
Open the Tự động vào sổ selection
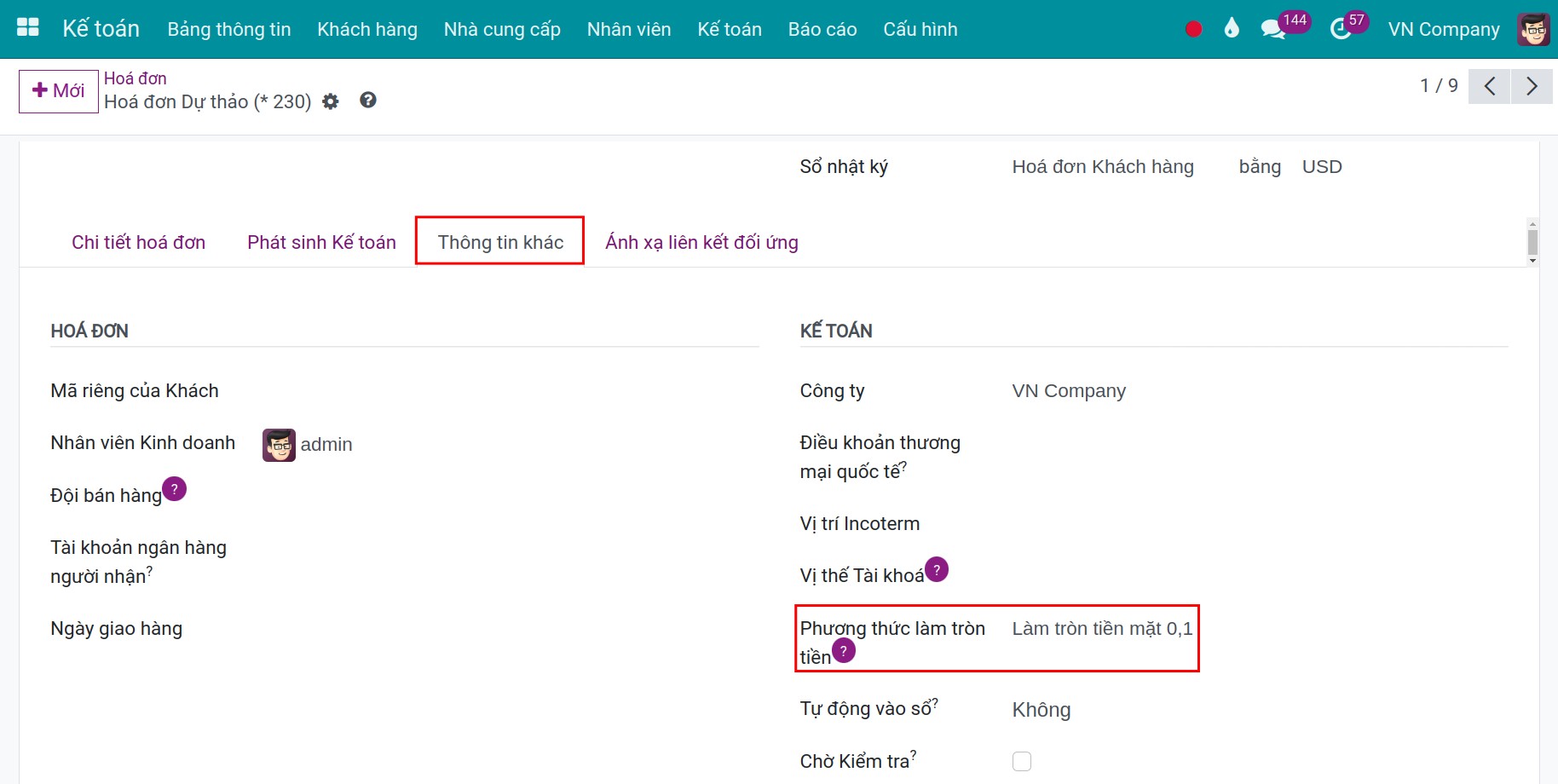coord(1042,710)
